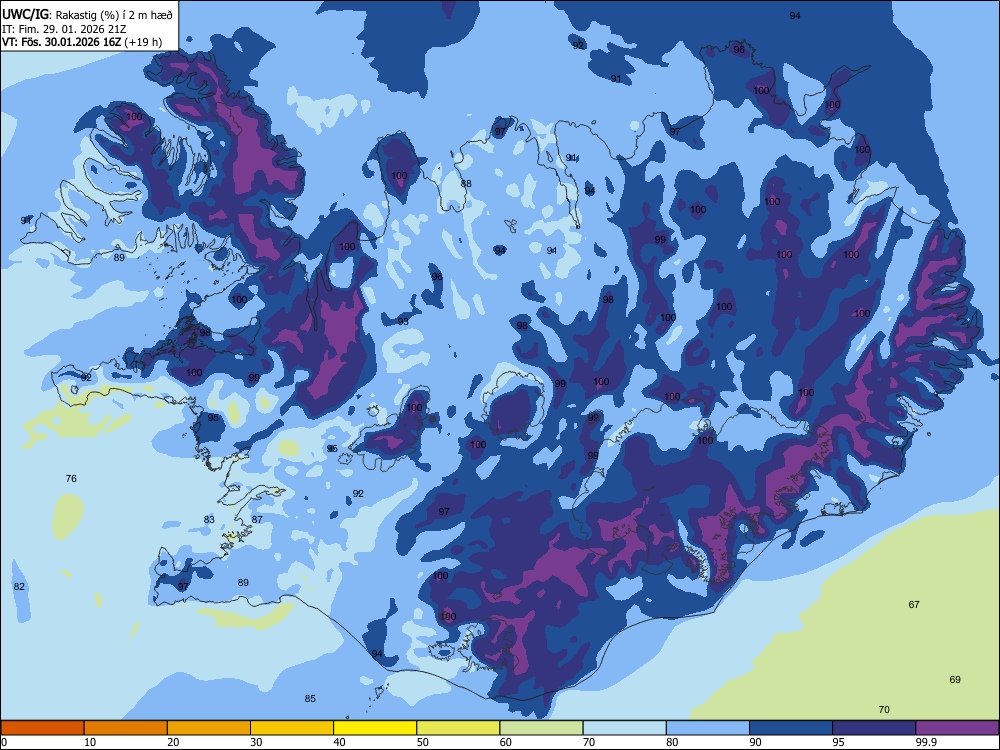Select the 30–40 amber legend band
The image size is (1000, 750).
pyautogui.click(x=292, y=728)
